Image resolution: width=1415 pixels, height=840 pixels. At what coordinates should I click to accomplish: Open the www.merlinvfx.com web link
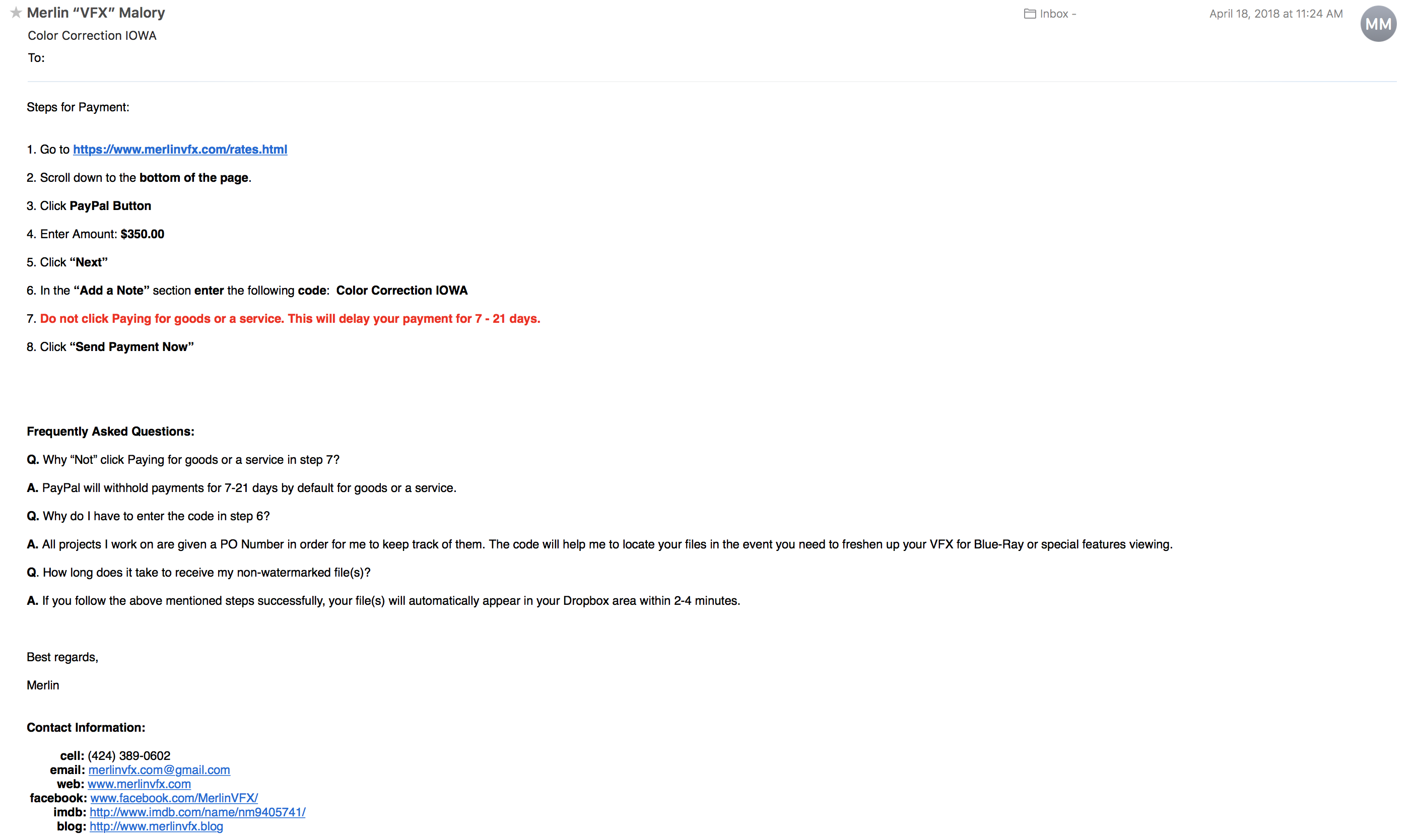tap(140, 784)
